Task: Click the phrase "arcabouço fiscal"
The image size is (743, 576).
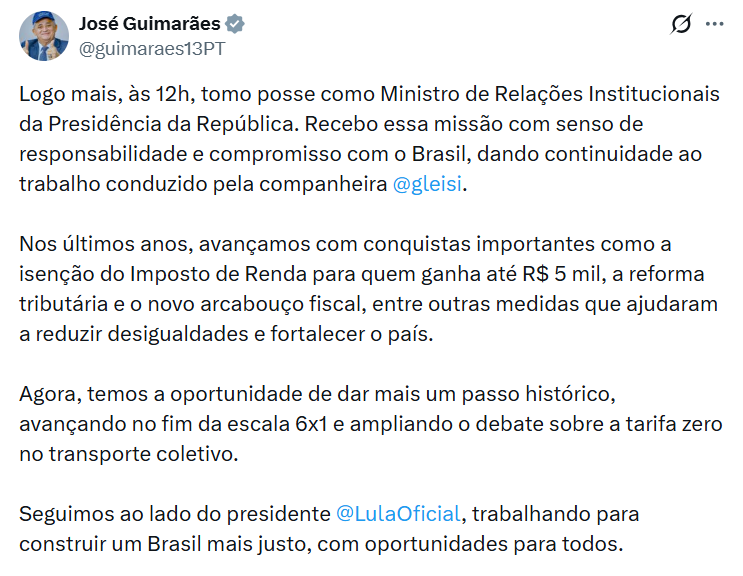Action: [248, 304]
